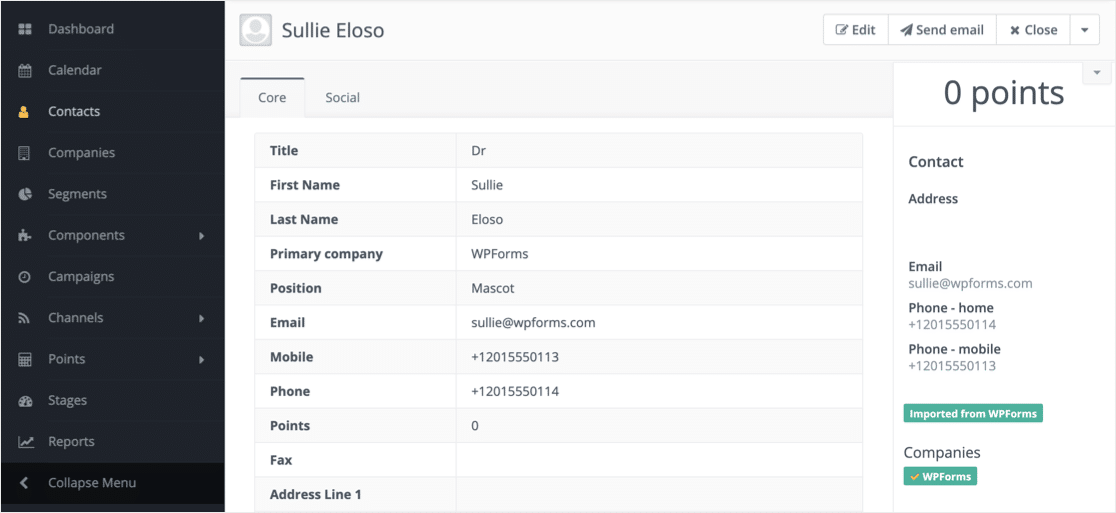The width and height of the screenshot is (1116, 513).
Task: Open the Segments pie chart icon
Action: click(25, 194)
